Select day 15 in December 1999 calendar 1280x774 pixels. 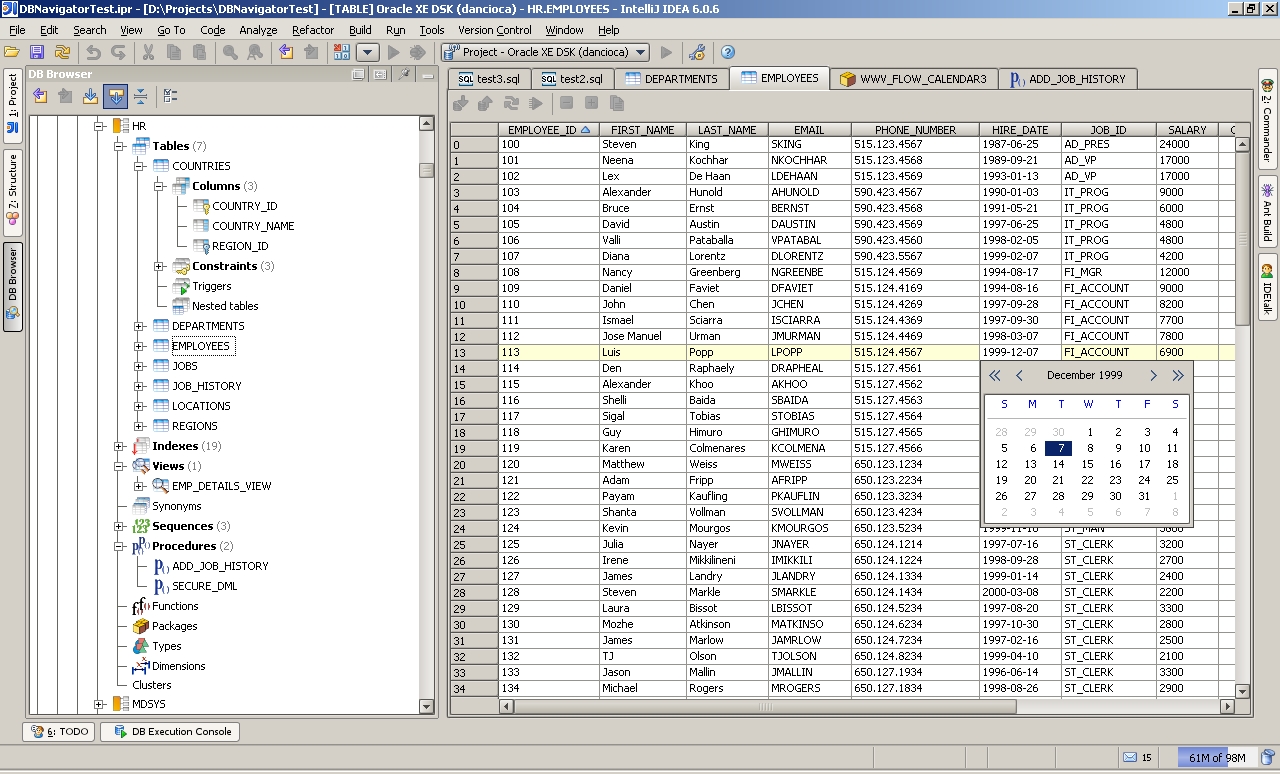coord(1088,464)
